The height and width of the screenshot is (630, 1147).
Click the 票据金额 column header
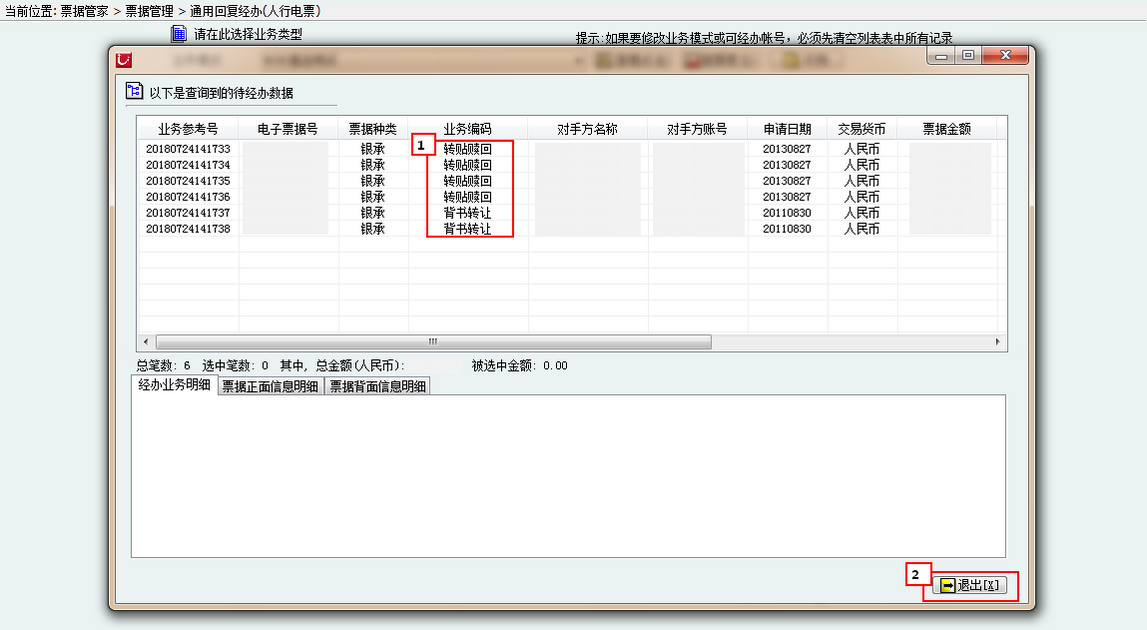(x=946, y=130)
